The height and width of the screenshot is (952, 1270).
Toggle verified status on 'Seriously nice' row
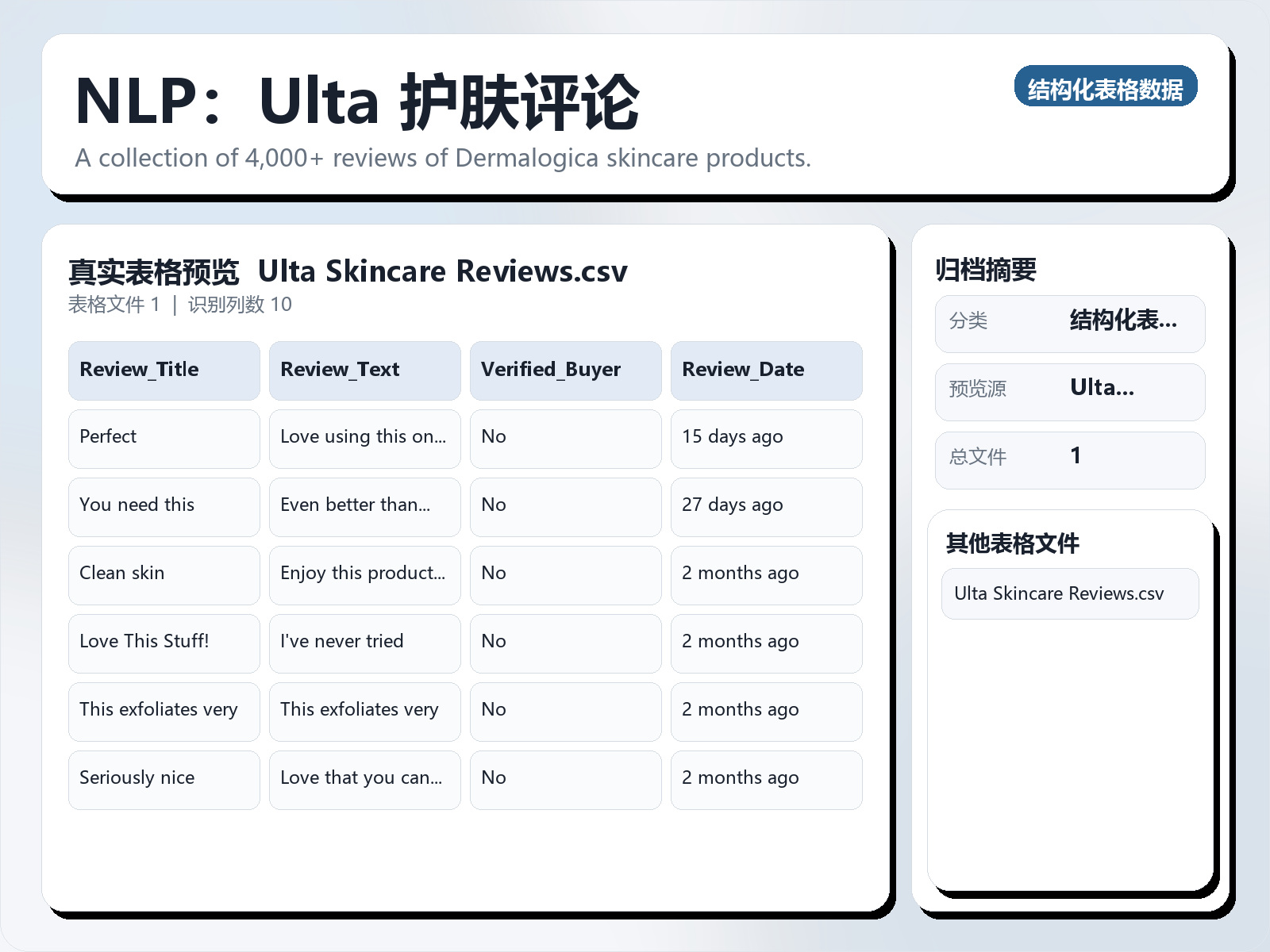pos(565,779)
